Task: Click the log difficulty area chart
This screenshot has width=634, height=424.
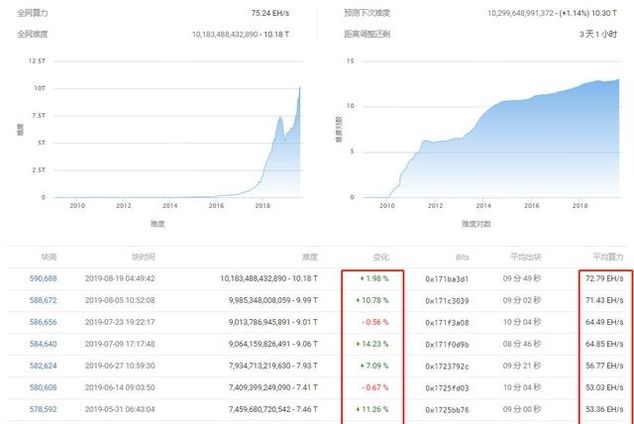Action: pos(491,138)
